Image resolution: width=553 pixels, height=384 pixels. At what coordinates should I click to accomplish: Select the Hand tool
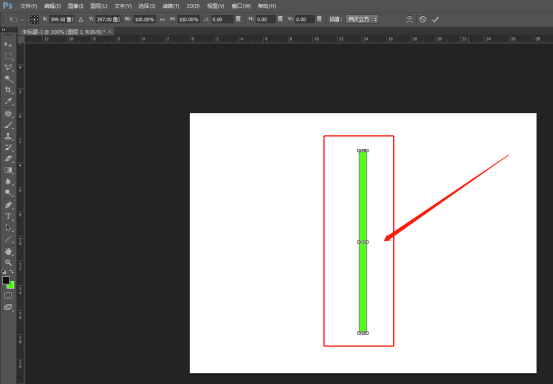(x=8, y=251)
